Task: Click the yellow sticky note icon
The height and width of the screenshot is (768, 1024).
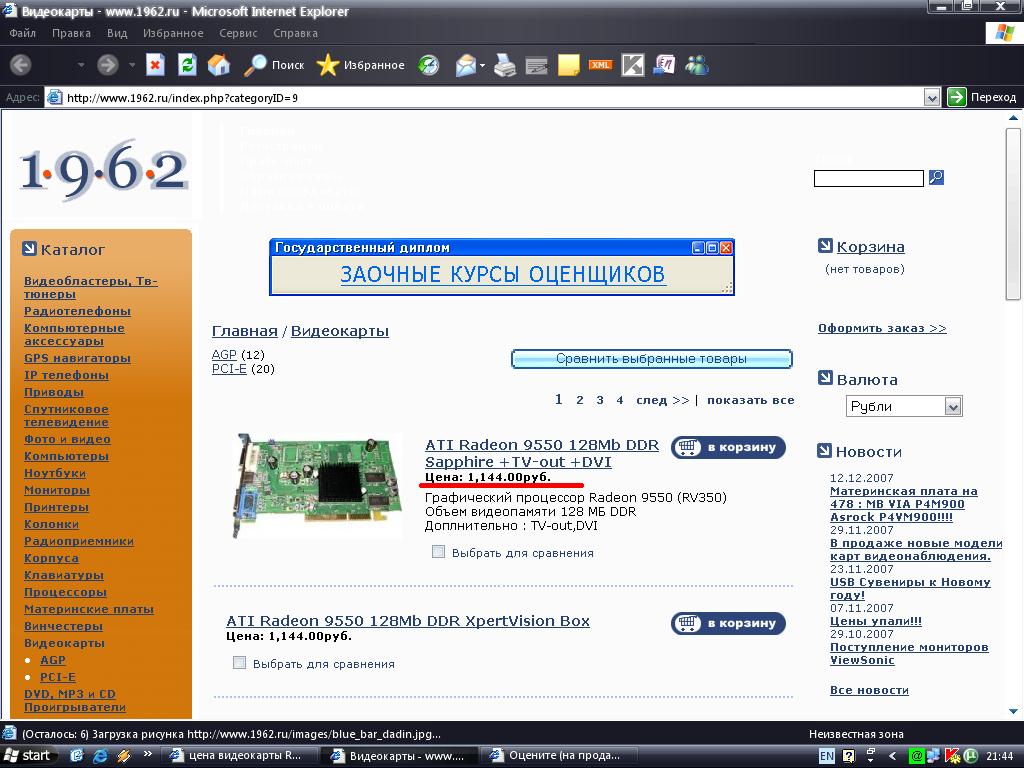Action: [x=569, y=65]
